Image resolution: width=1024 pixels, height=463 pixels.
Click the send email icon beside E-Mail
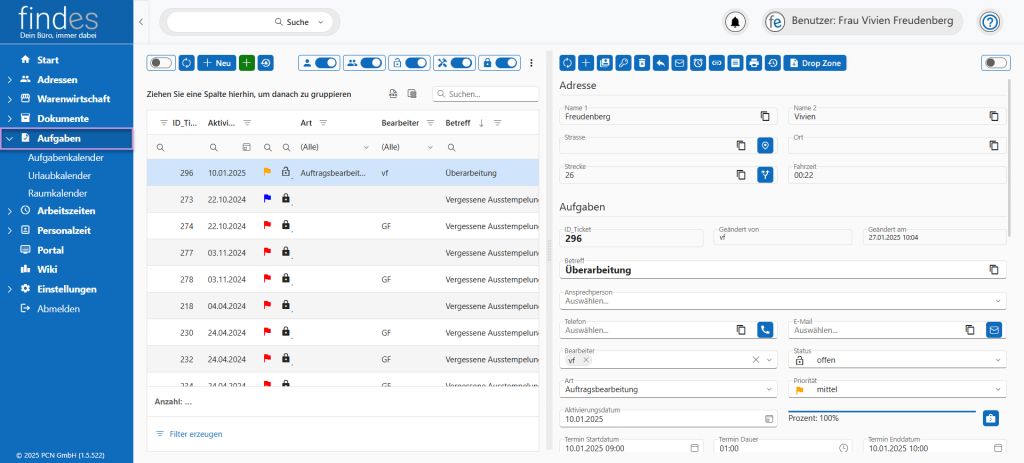pos(993,329)
